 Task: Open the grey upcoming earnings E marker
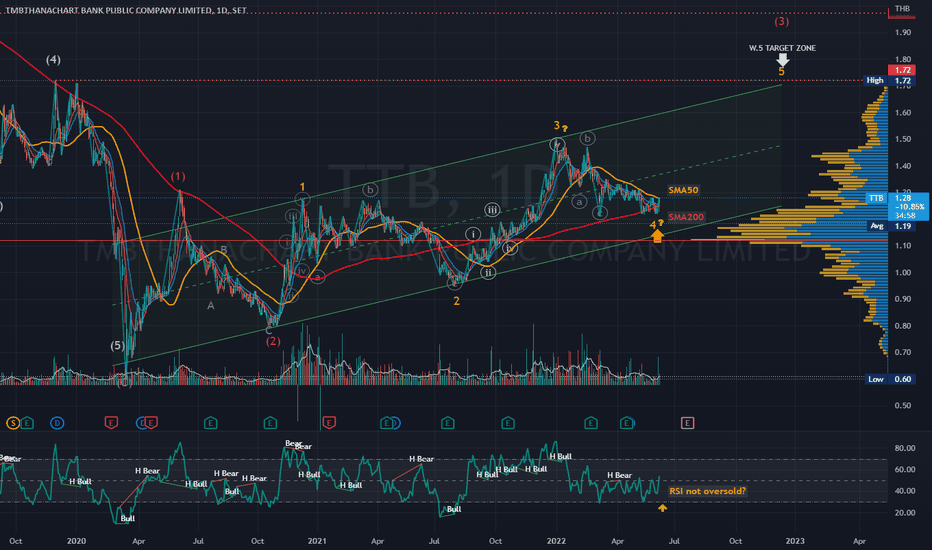[x=687, y=423]
